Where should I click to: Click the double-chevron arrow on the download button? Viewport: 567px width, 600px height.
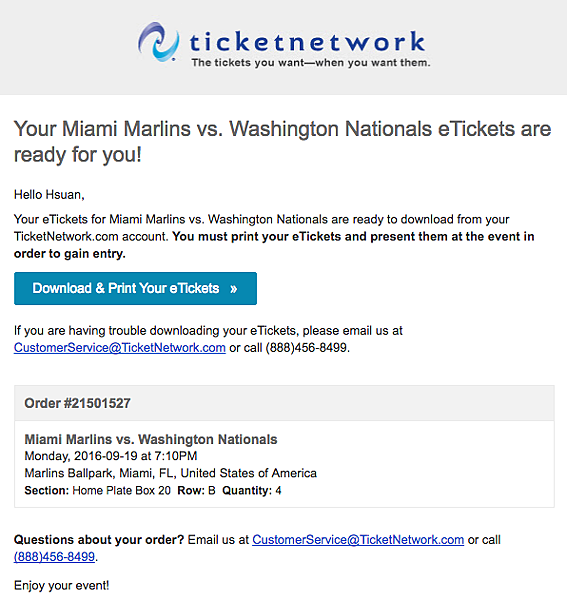pos(234,289)
